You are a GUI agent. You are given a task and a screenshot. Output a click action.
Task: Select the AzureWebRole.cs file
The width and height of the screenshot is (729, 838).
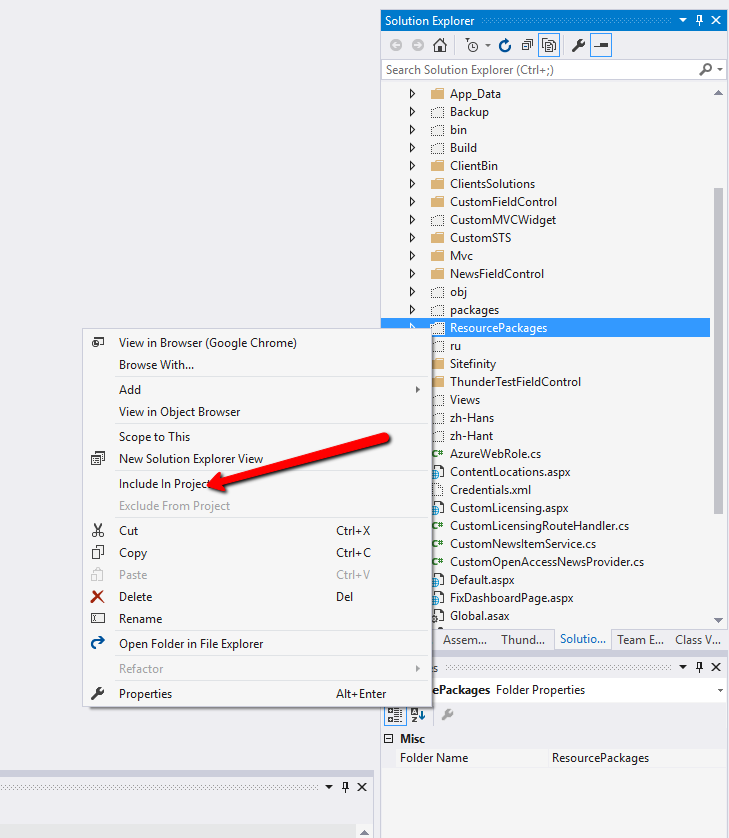(x=495, y=454)
